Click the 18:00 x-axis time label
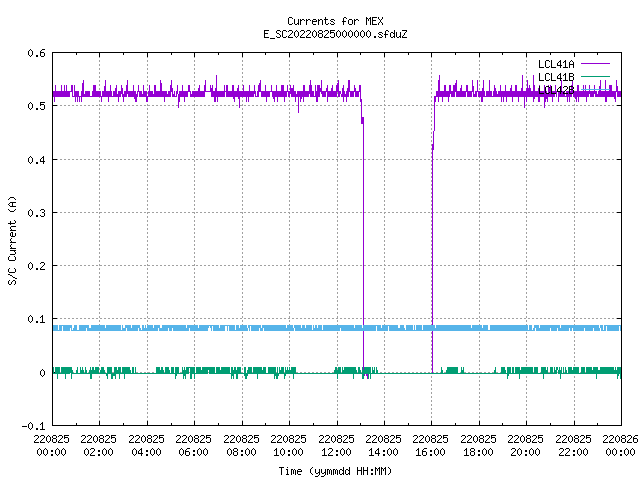The image size is (640, 480). click(x=478, y=452)
